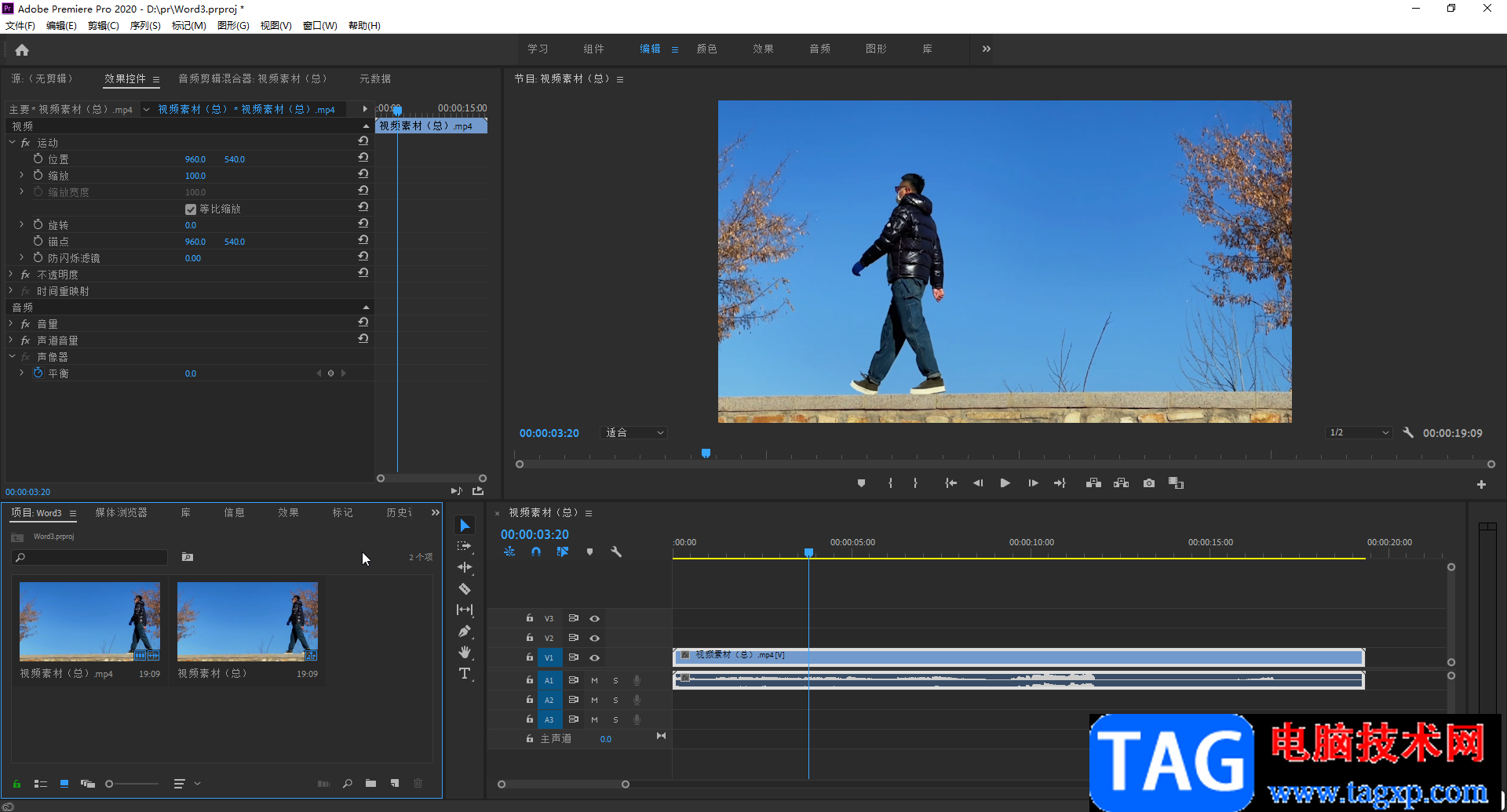The width and height of the screenshot is (1507, 812).
Task: Select the Ripple Edit tool
Action: tap(465, 567)
